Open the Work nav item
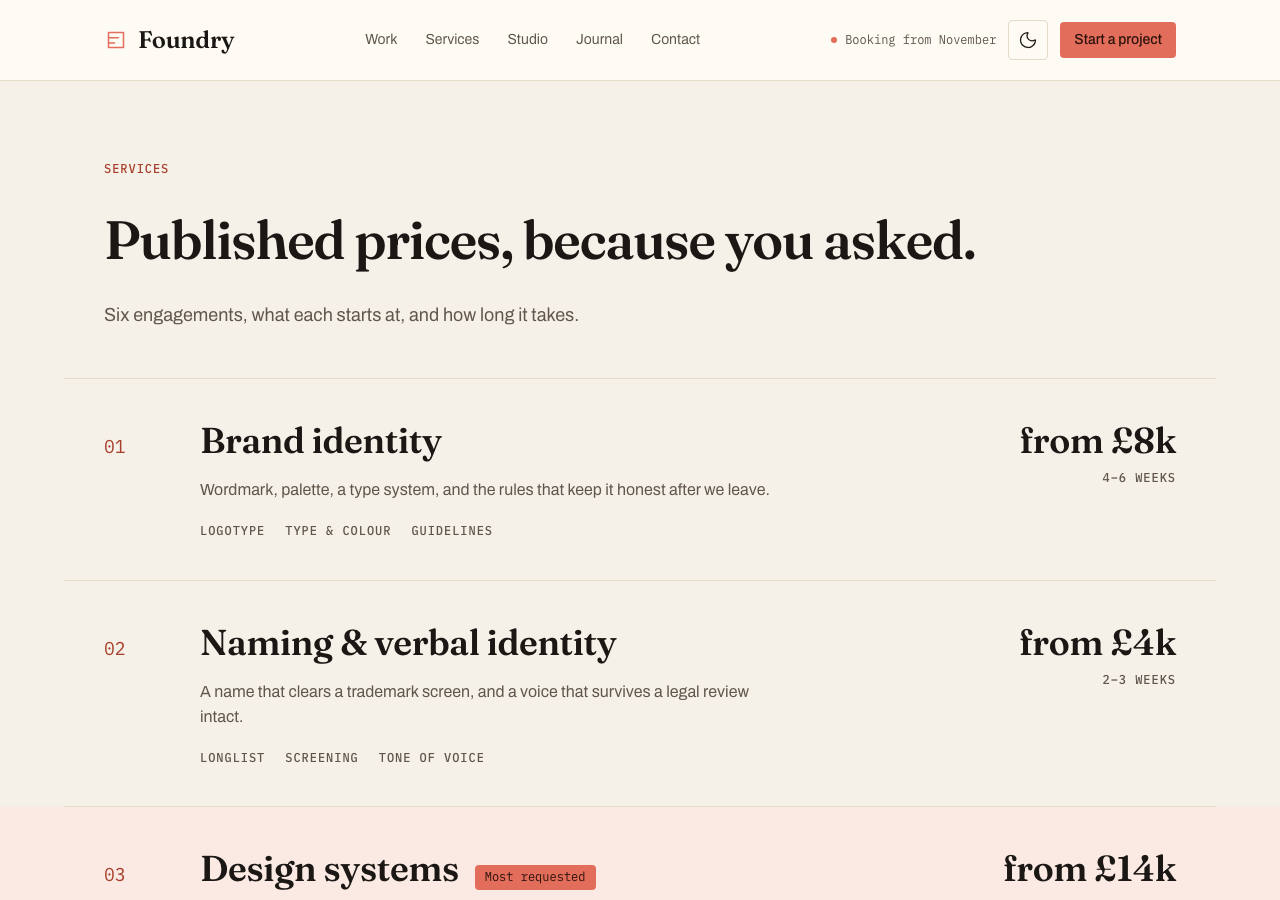This screenshot has height=900, width=1280. click(381, 40)
